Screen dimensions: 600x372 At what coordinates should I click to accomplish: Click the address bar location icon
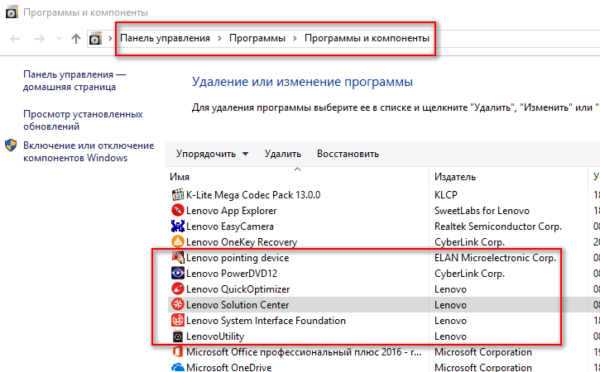click(95, 39)
